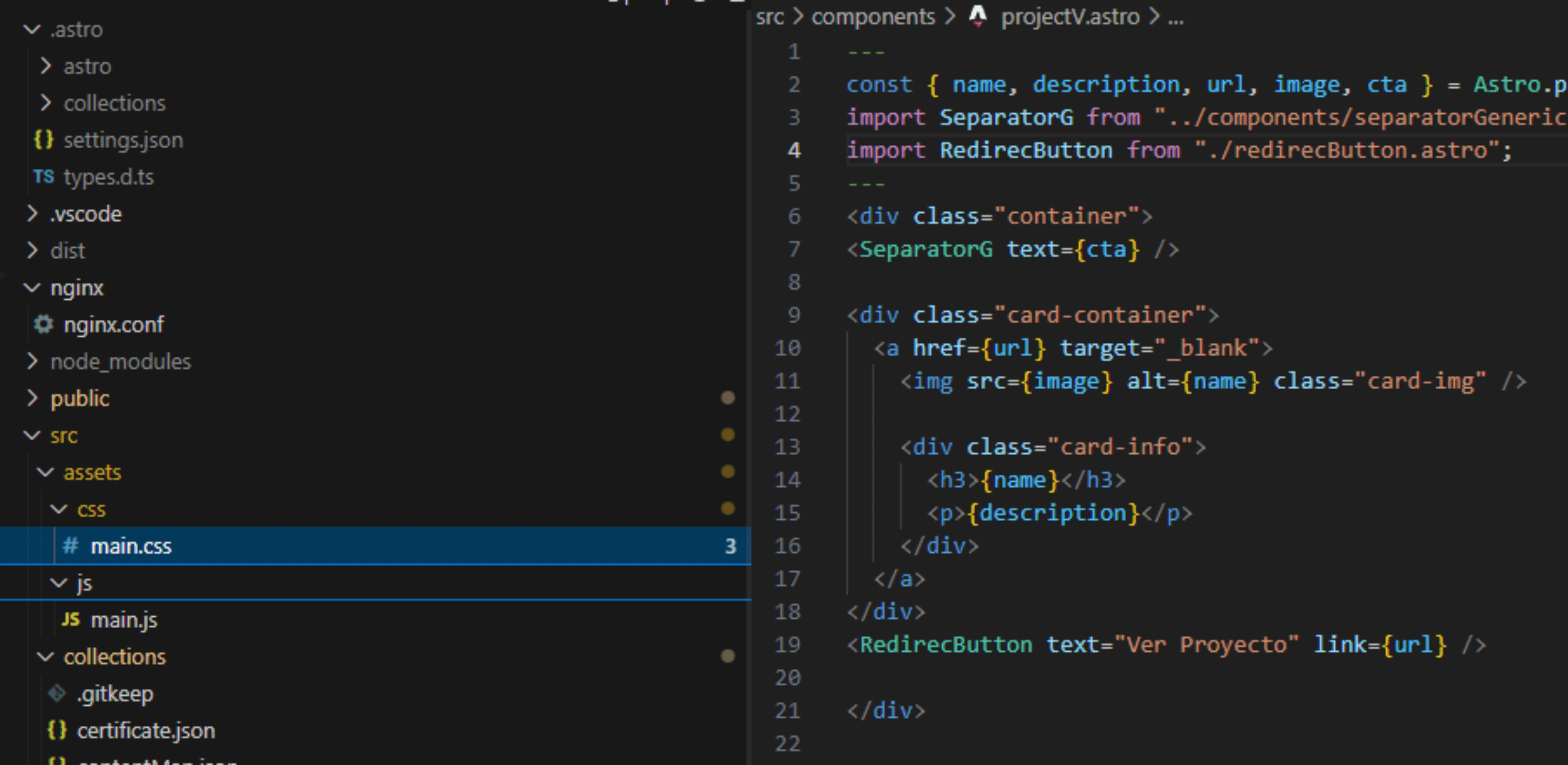
Task: Expand the astro subfolder chevron
Action: click(45, 66)
